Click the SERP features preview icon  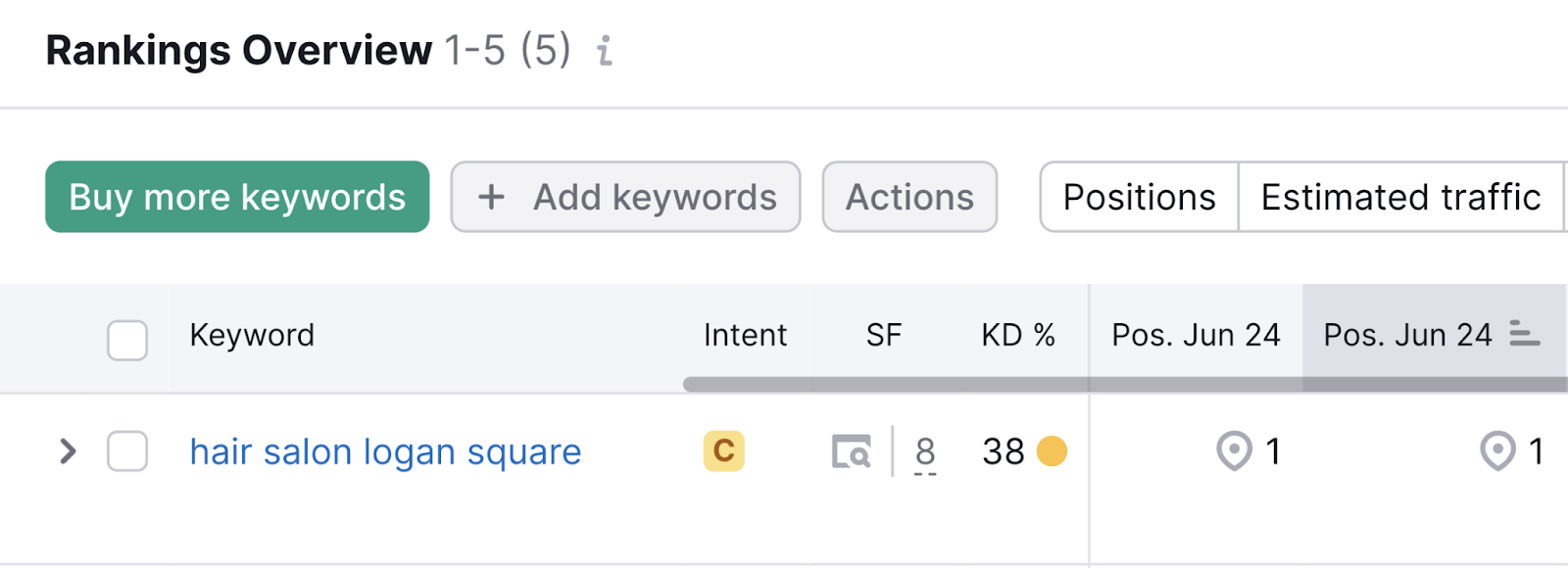[852, 451]
